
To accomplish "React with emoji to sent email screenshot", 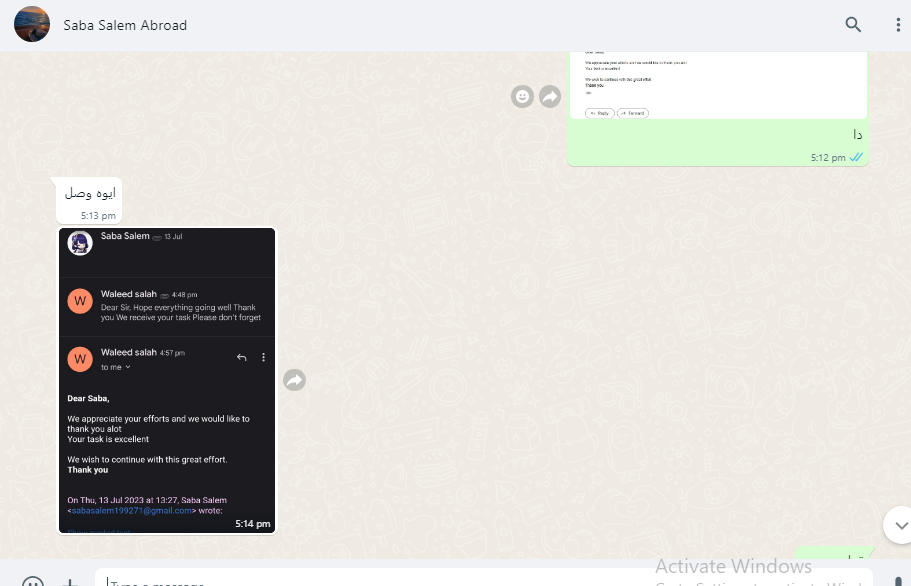I will (x=522, y=96).
